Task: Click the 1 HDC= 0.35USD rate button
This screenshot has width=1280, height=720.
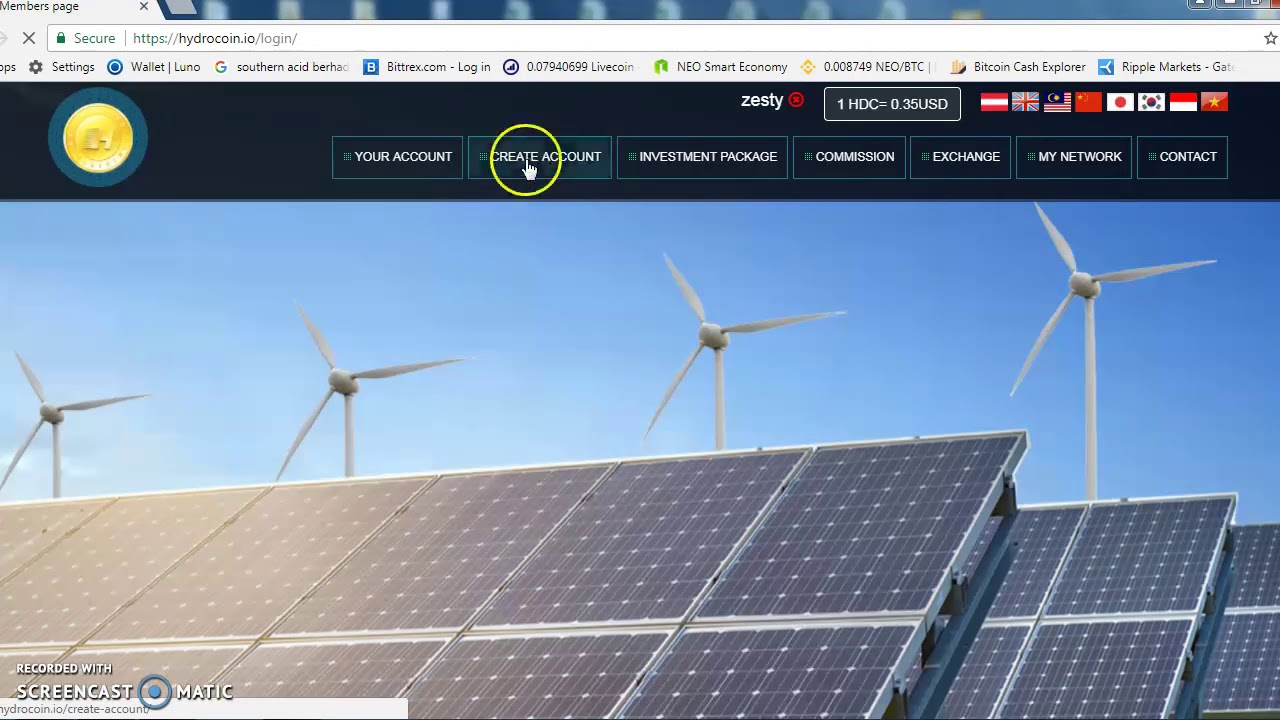Action: 892,104
